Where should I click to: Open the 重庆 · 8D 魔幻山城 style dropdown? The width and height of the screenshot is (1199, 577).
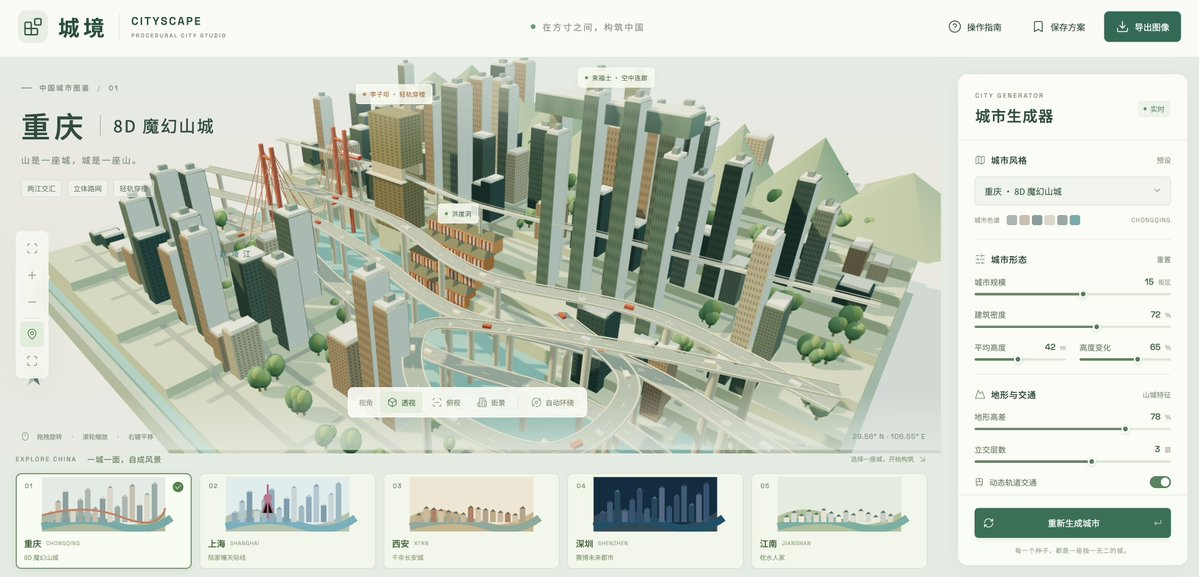[1073, 191]
